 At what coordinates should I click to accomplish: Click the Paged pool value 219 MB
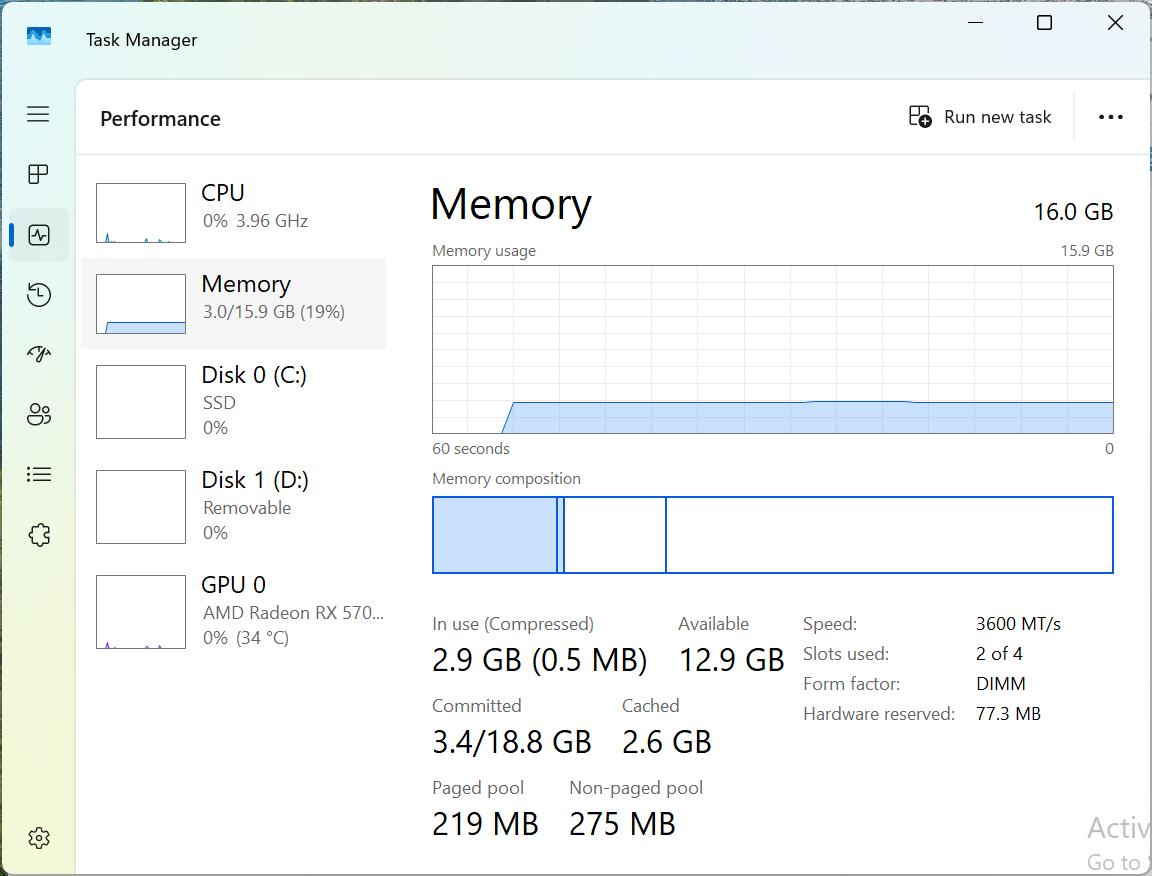485,824
